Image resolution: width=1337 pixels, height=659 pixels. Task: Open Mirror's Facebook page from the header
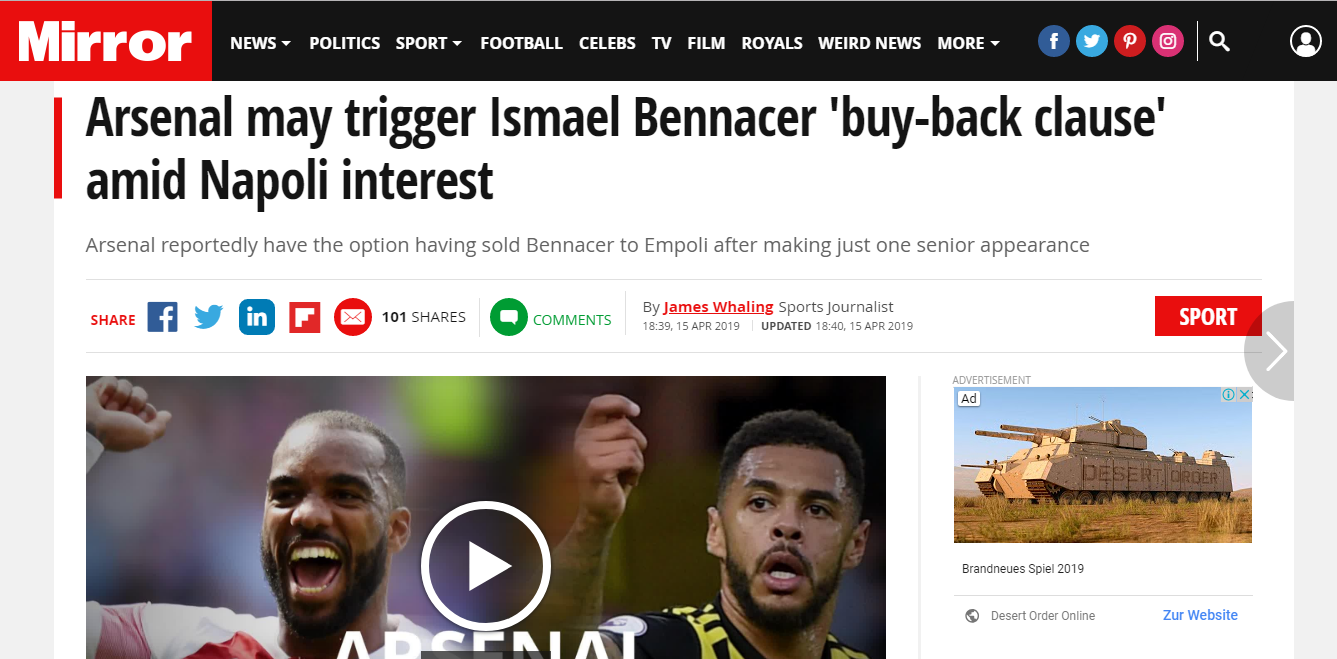click(1053, 41)
